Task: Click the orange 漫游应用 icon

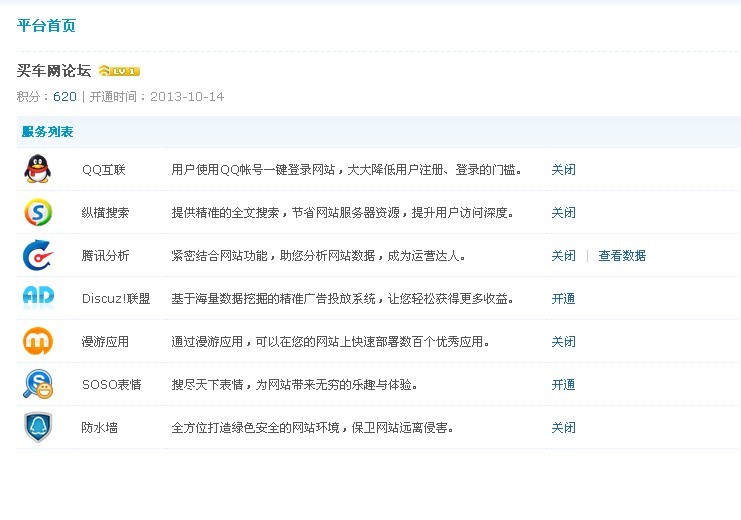Action: (38, 341)
